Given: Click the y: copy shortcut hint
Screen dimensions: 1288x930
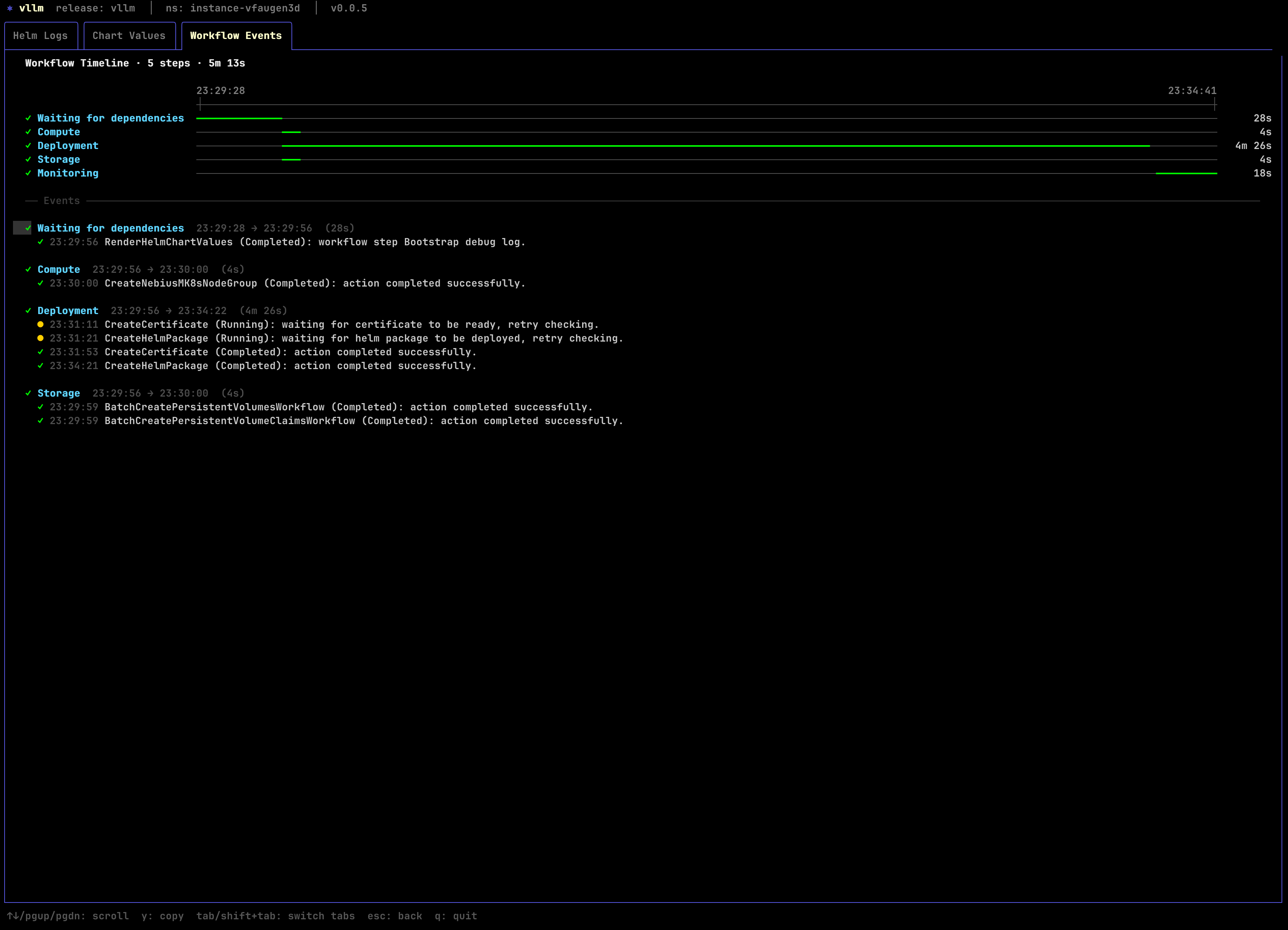Looking at the screenshot, I should pos(163,916).
